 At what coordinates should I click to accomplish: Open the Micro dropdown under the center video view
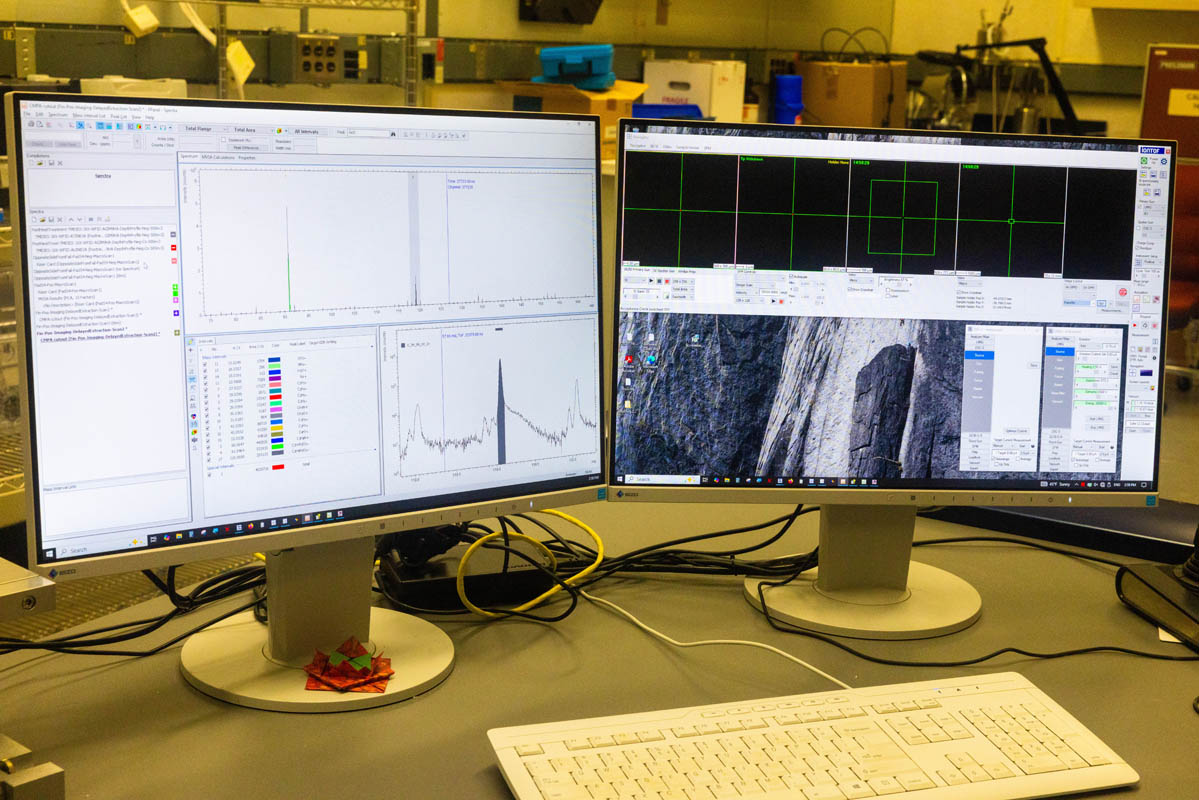pyautogui.click(x=861, y=280)
